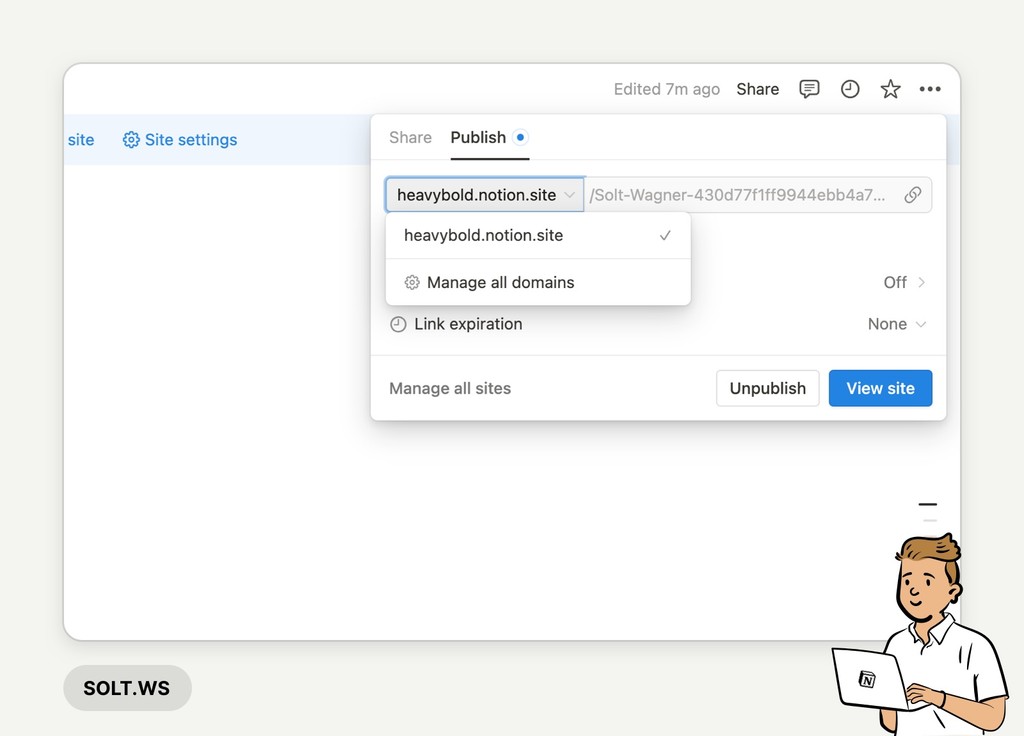Open Site settings via the gear icon
The image size is (1024, 736).
pyautogui.click(x=131, y=140)
